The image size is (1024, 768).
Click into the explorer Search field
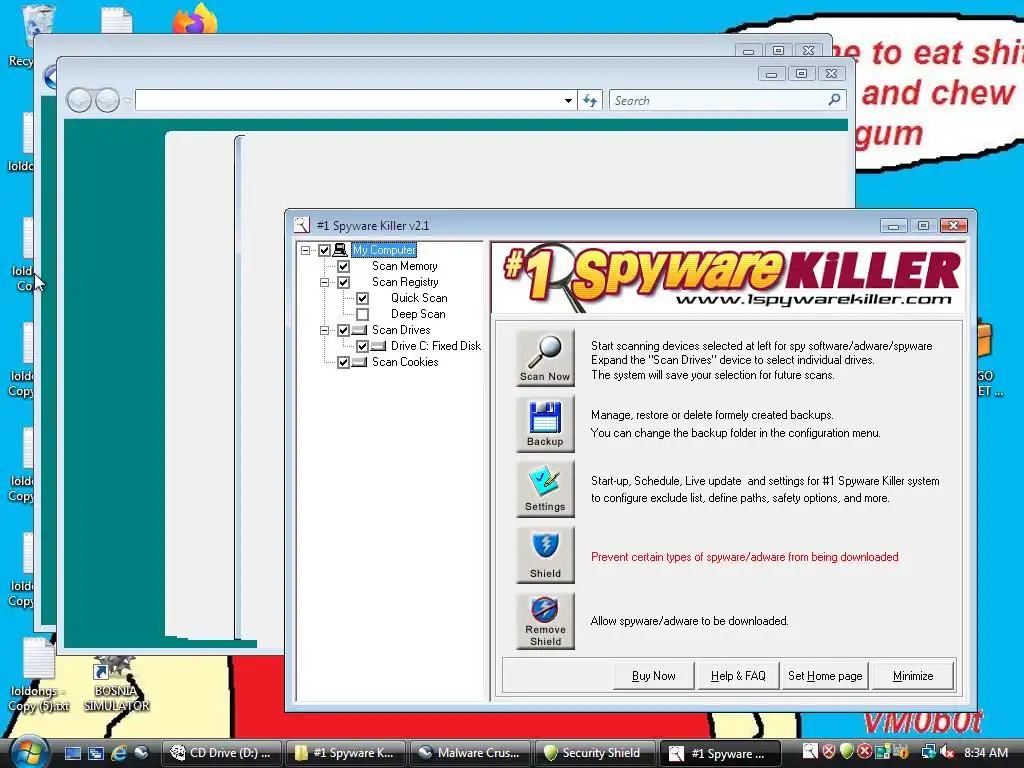(728, 101)
